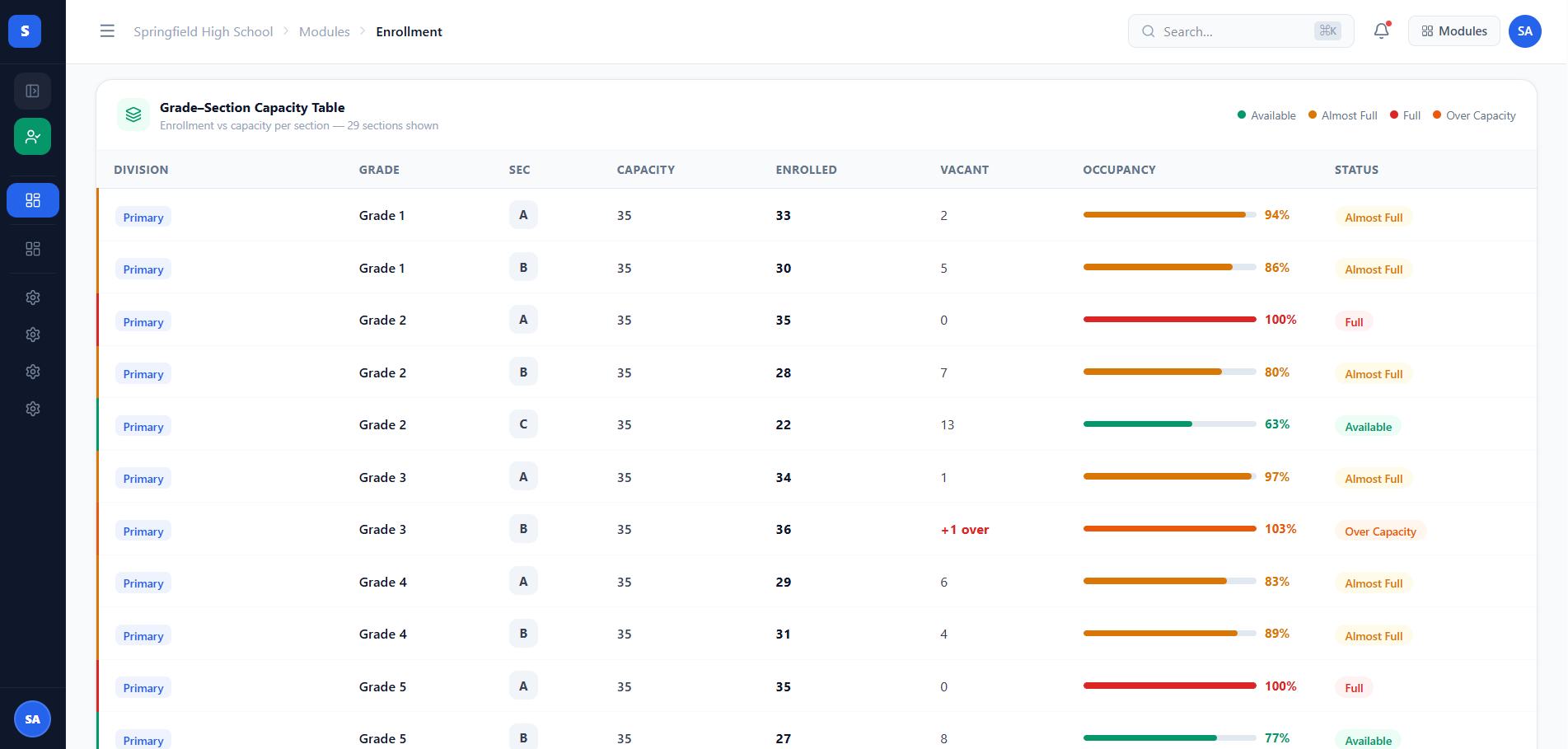Click the blue S school logo
The width and height of the screenshot is (1568, 749).
pyautogui.click(x=25, y=31)
